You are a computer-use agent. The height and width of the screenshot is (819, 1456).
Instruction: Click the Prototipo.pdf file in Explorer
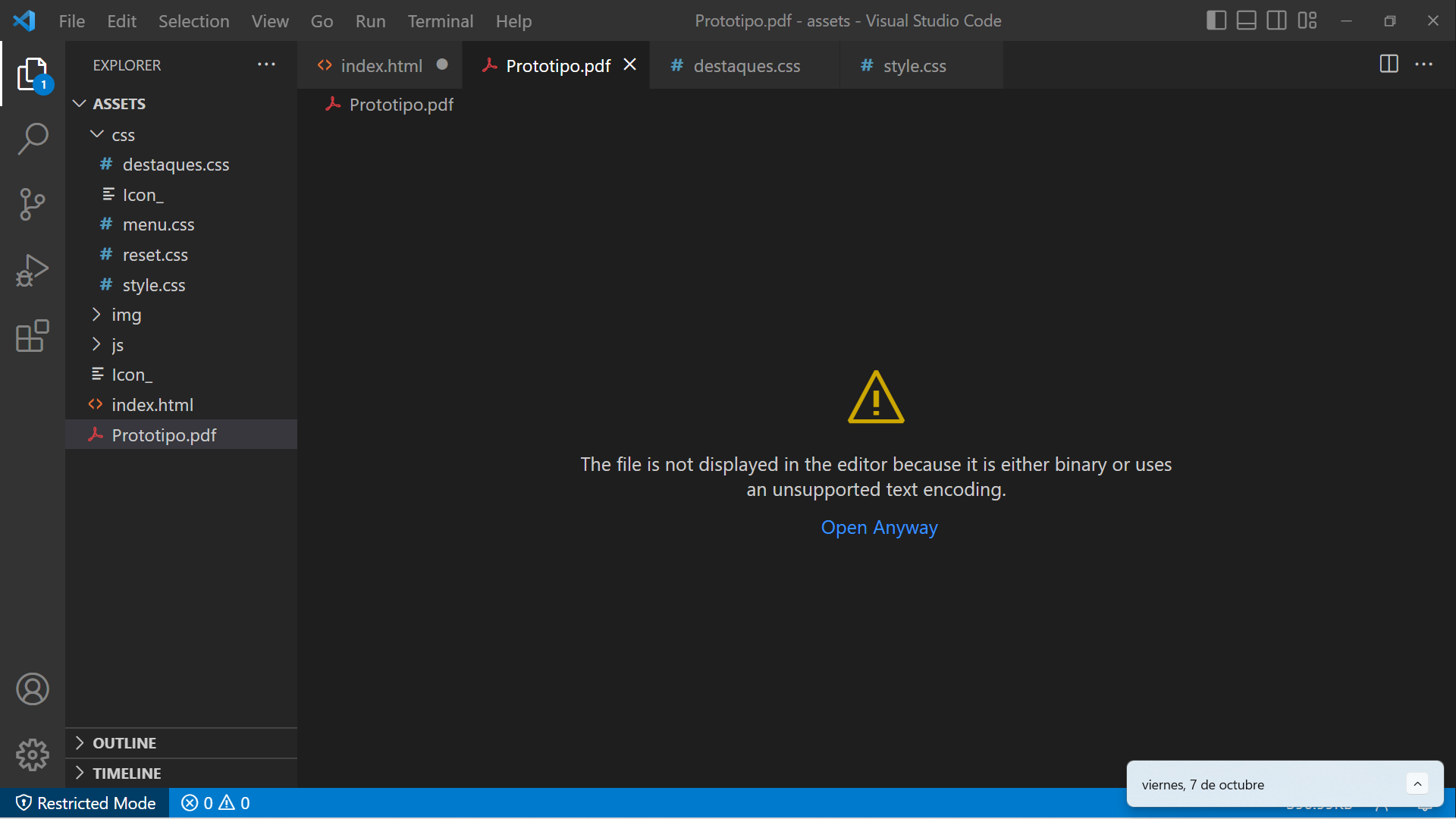point(164,435)
